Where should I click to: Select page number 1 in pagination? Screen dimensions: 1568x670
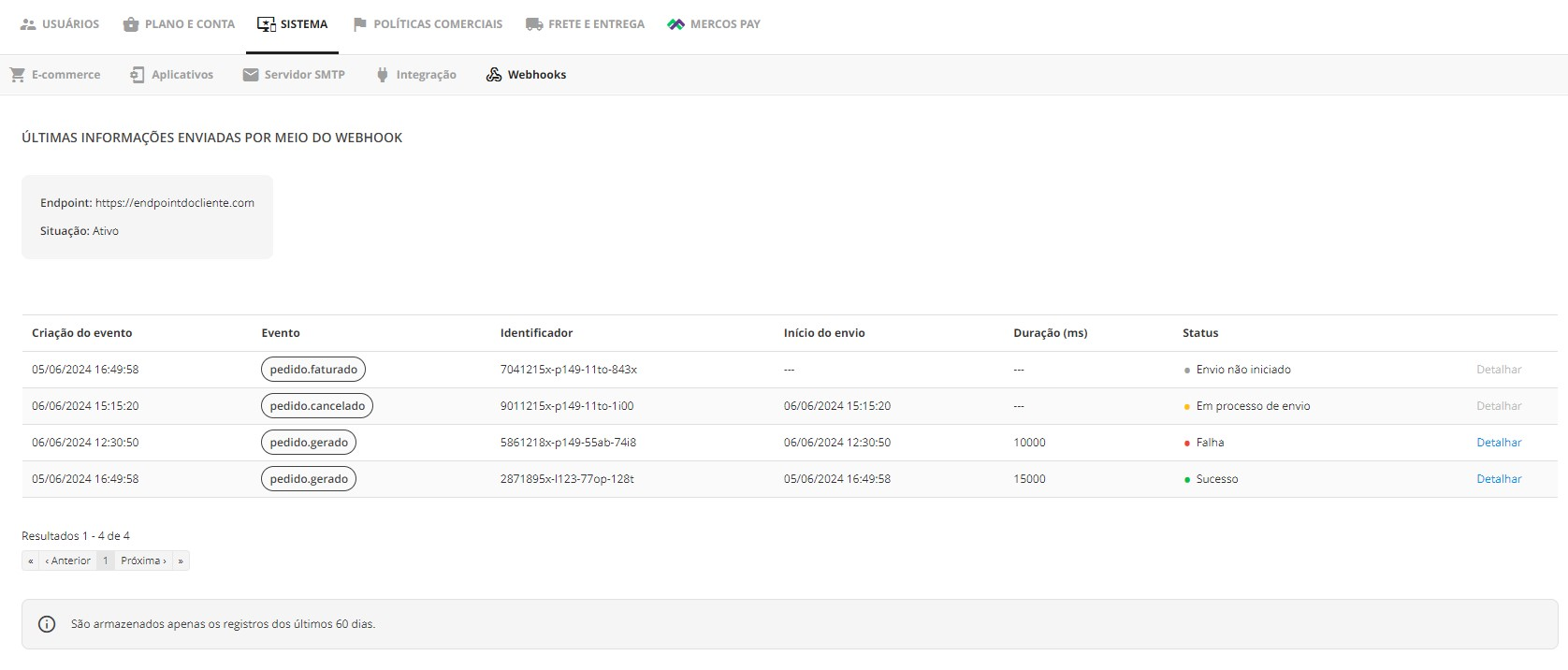tap(106, 561)
